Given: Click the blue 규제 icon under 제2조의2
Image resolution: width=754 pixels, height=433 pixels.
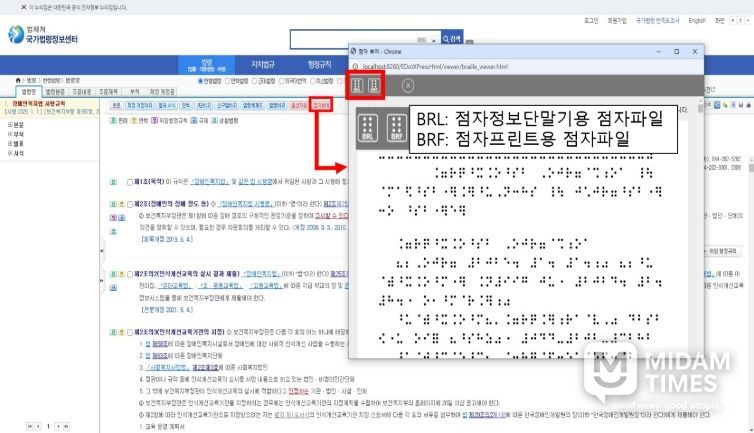Looking at the screenshot, I should pos(113,288).
